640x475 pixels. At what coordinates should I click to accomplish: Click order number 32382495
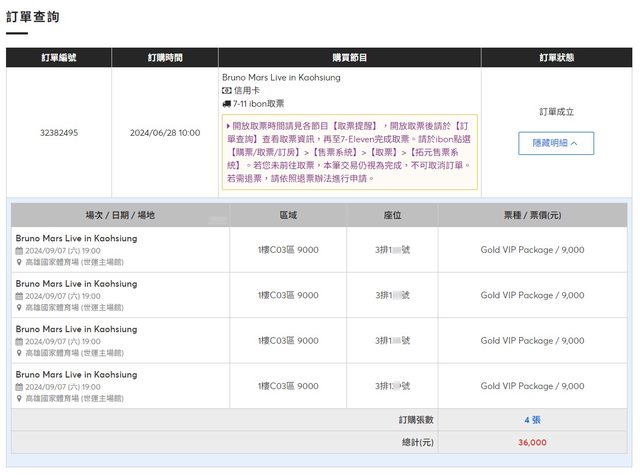click(59, 132)
